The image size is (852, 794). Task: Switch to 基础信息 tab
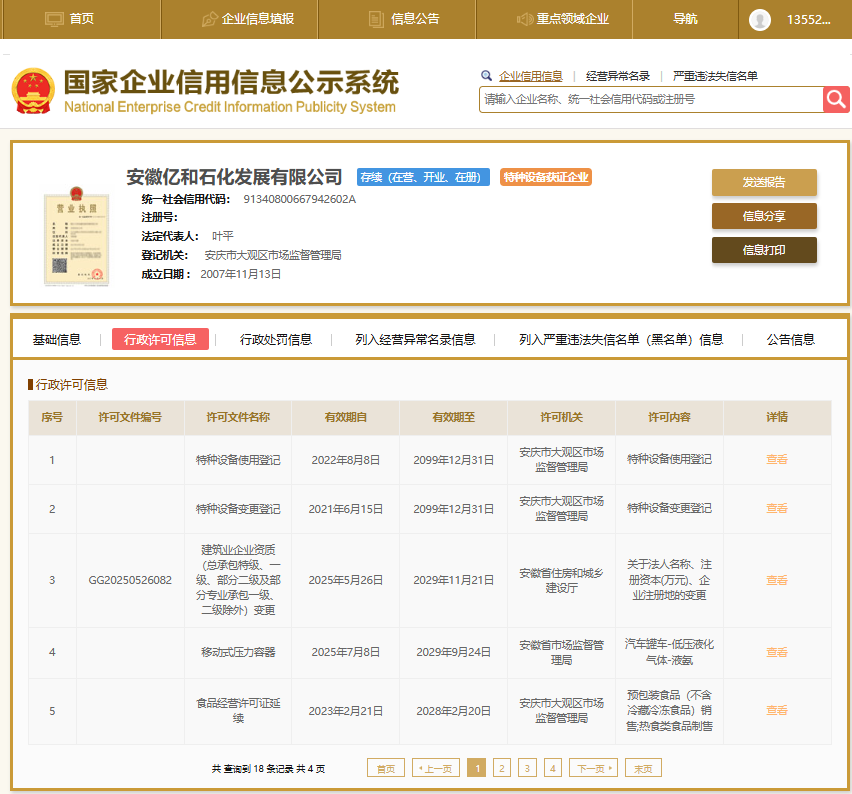(57, 339)
